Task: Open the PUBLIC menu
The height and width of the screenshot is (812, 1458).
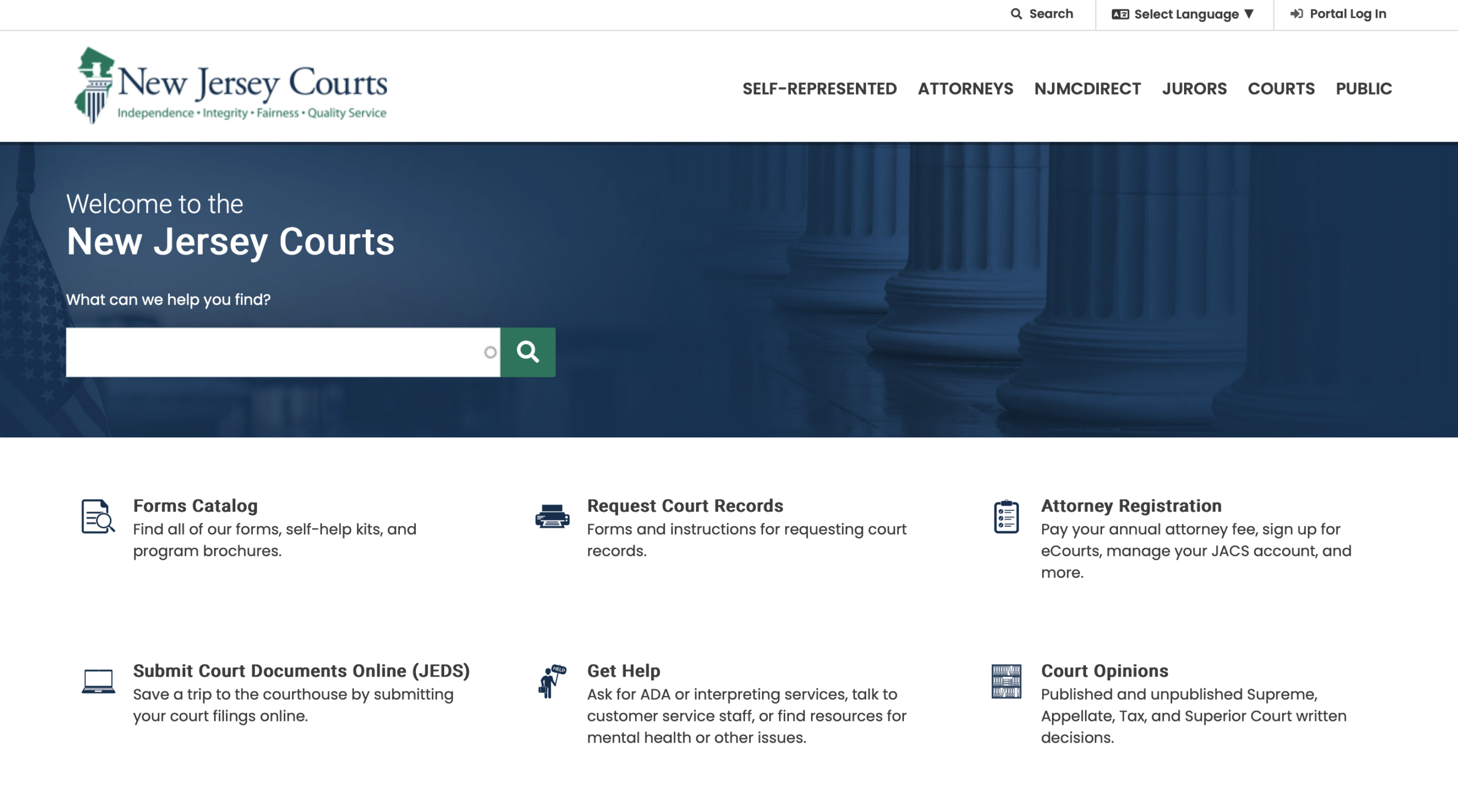Action: [1363, 89]
